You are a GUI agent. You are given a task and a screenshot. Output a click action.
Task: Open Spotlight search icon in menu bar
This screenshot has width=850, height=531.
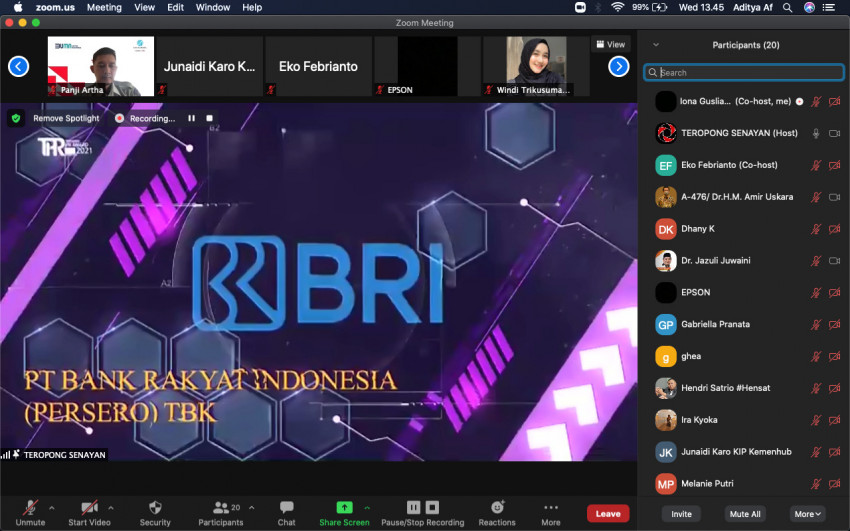[788, 8]
